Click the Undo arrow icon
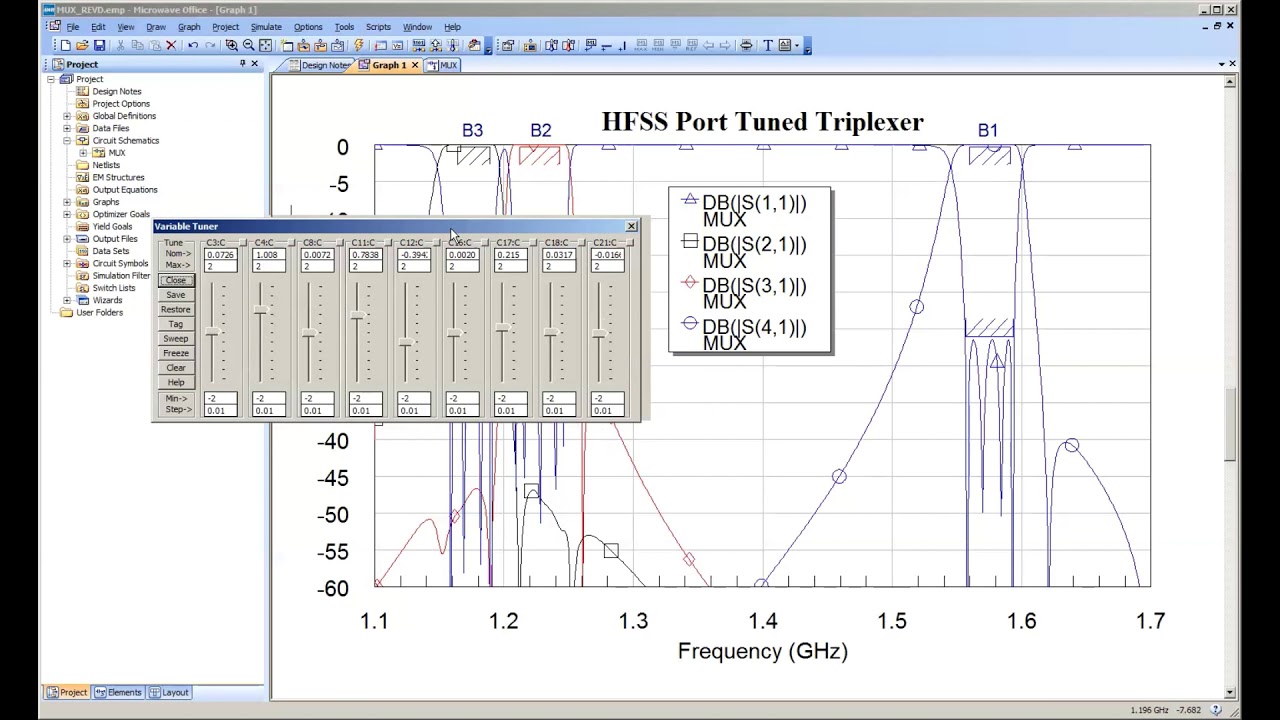The image size is (1280, 720). point(193,45)
